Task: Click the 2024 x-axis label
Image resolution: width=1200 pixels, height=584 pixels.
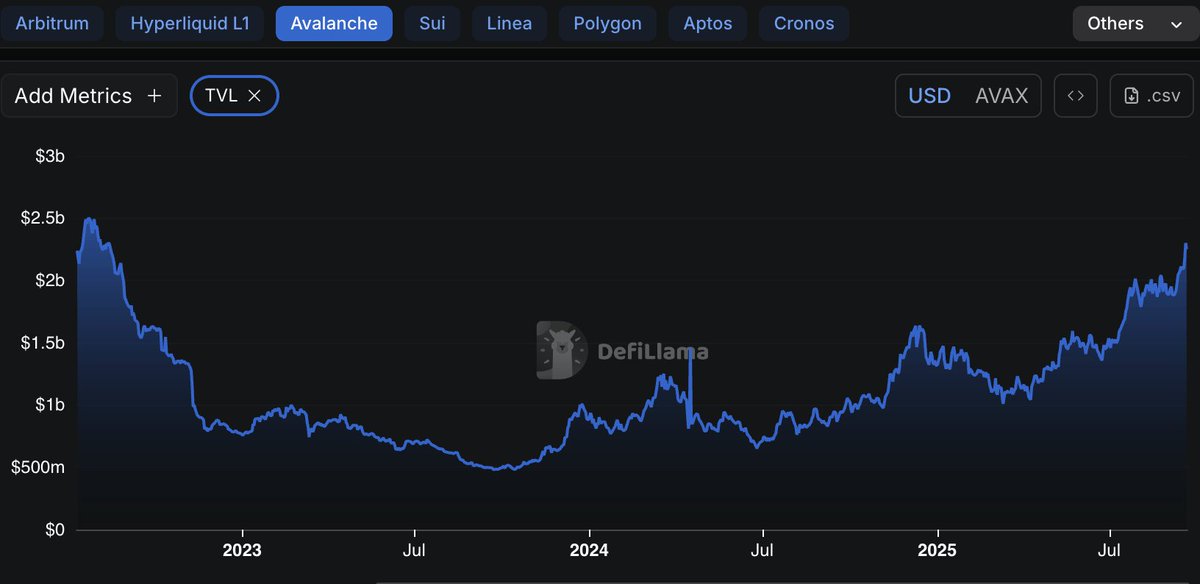Action: (589, 550)
